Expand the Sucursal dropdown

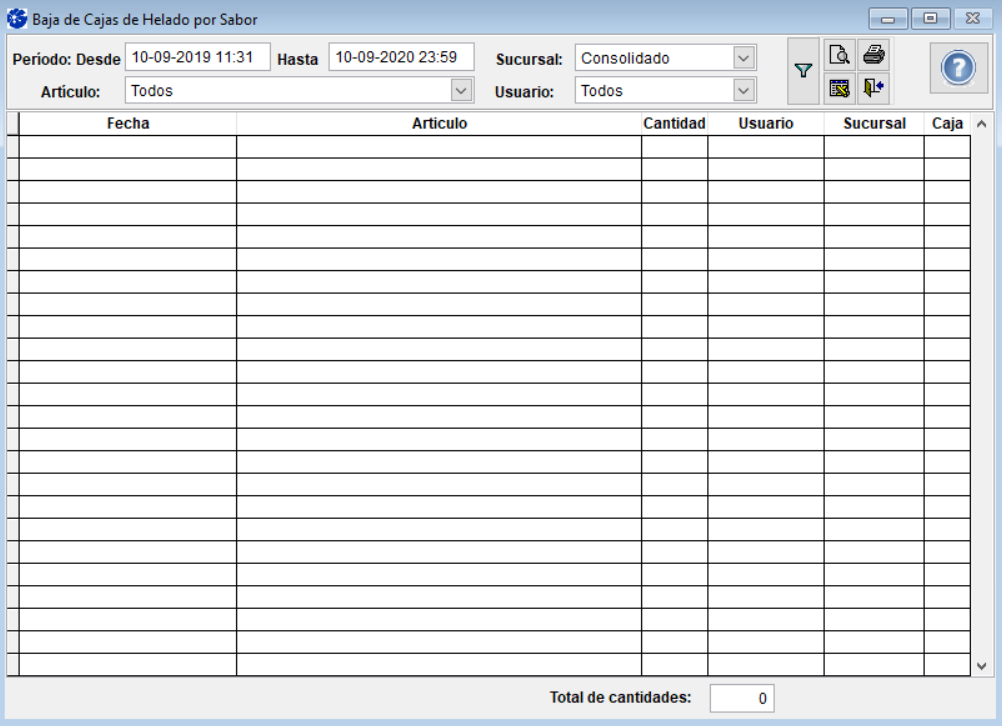[x=742, y=59]
